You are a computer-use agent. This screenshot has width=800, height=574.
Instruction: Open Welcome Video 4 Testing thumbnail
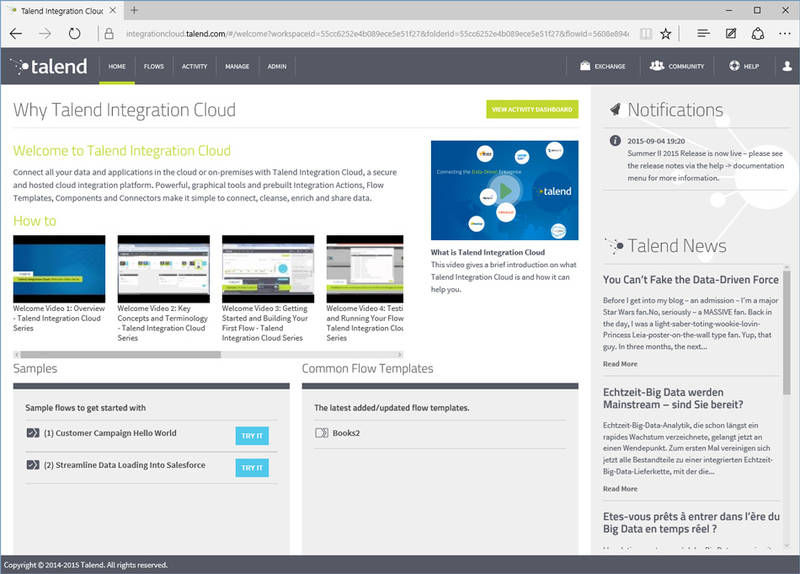coord(365,269)
